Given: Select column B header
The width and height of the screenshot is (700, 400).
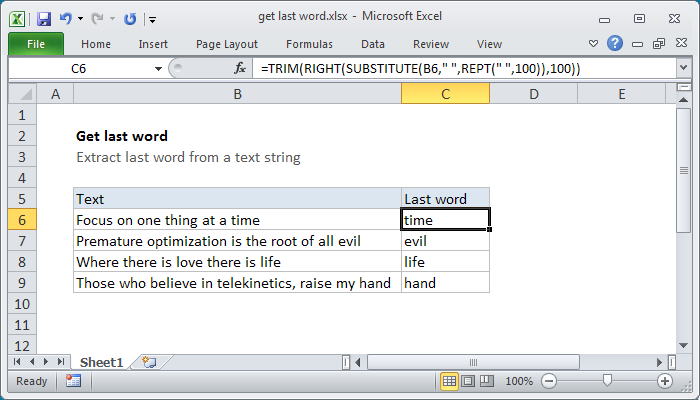Looking at the screenshot, I should pyautogui.click(x=238, y=94).
